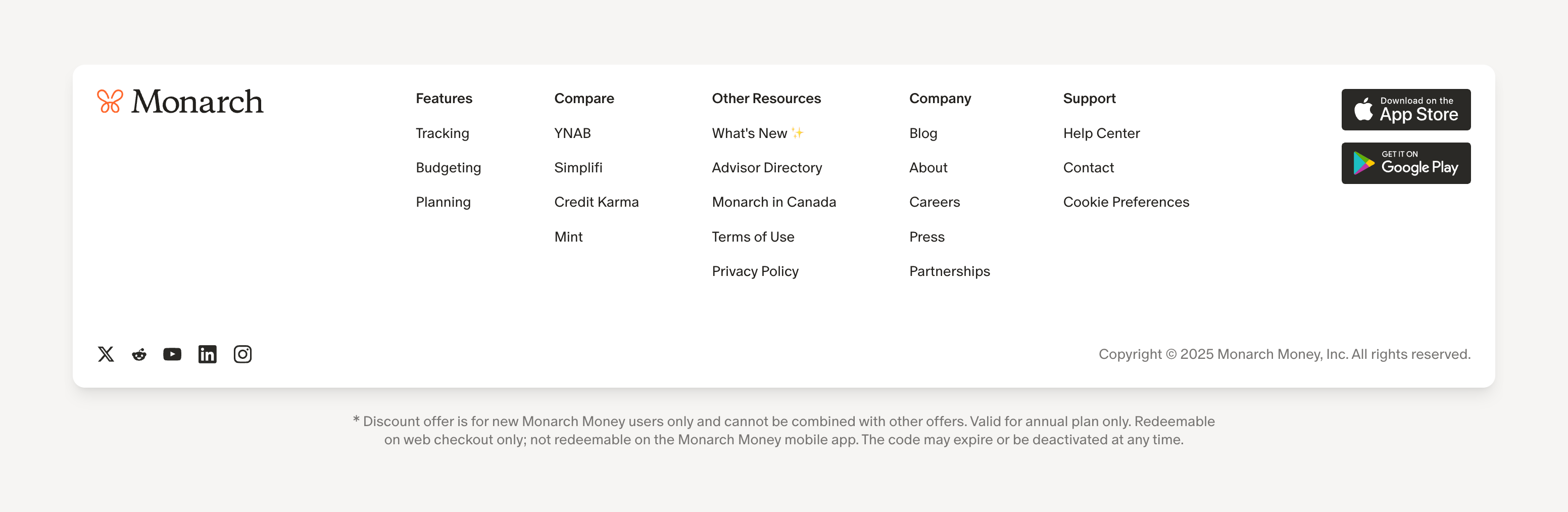Viewport: 1568px width, 512px height.
Task: Explore Careers at Monarch
Action: click(935, 202)
